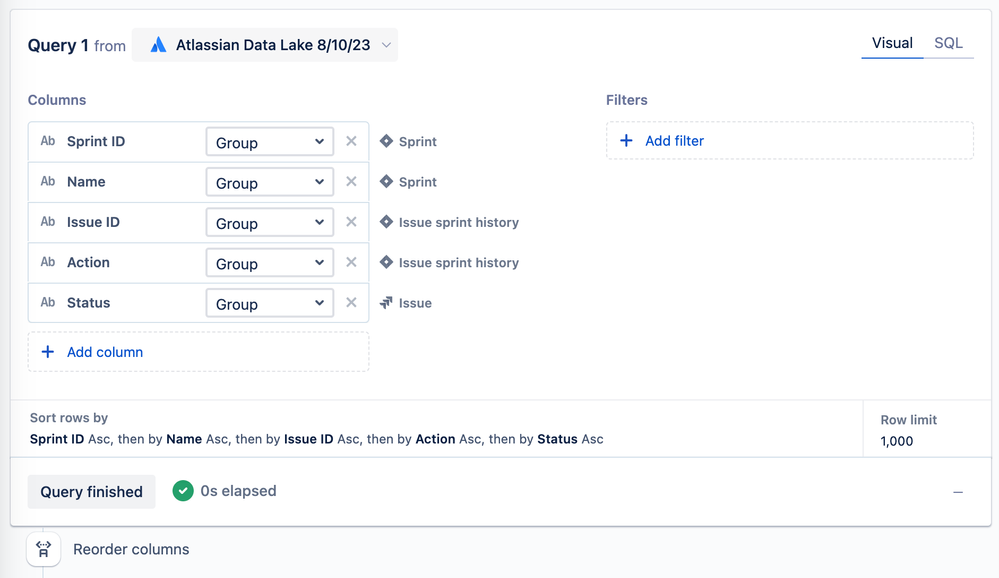Click the diamond icon for Issue ID's table
This screenshot has width=999, height=578.
pyautogui.click(x=386, y=222)
